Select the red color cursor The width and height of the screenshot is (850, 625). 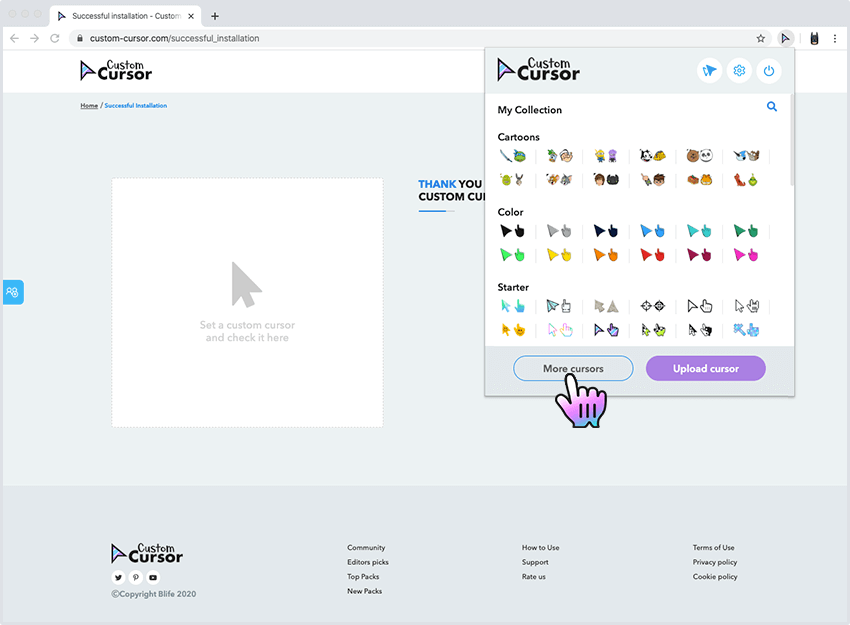click(653, 255)
